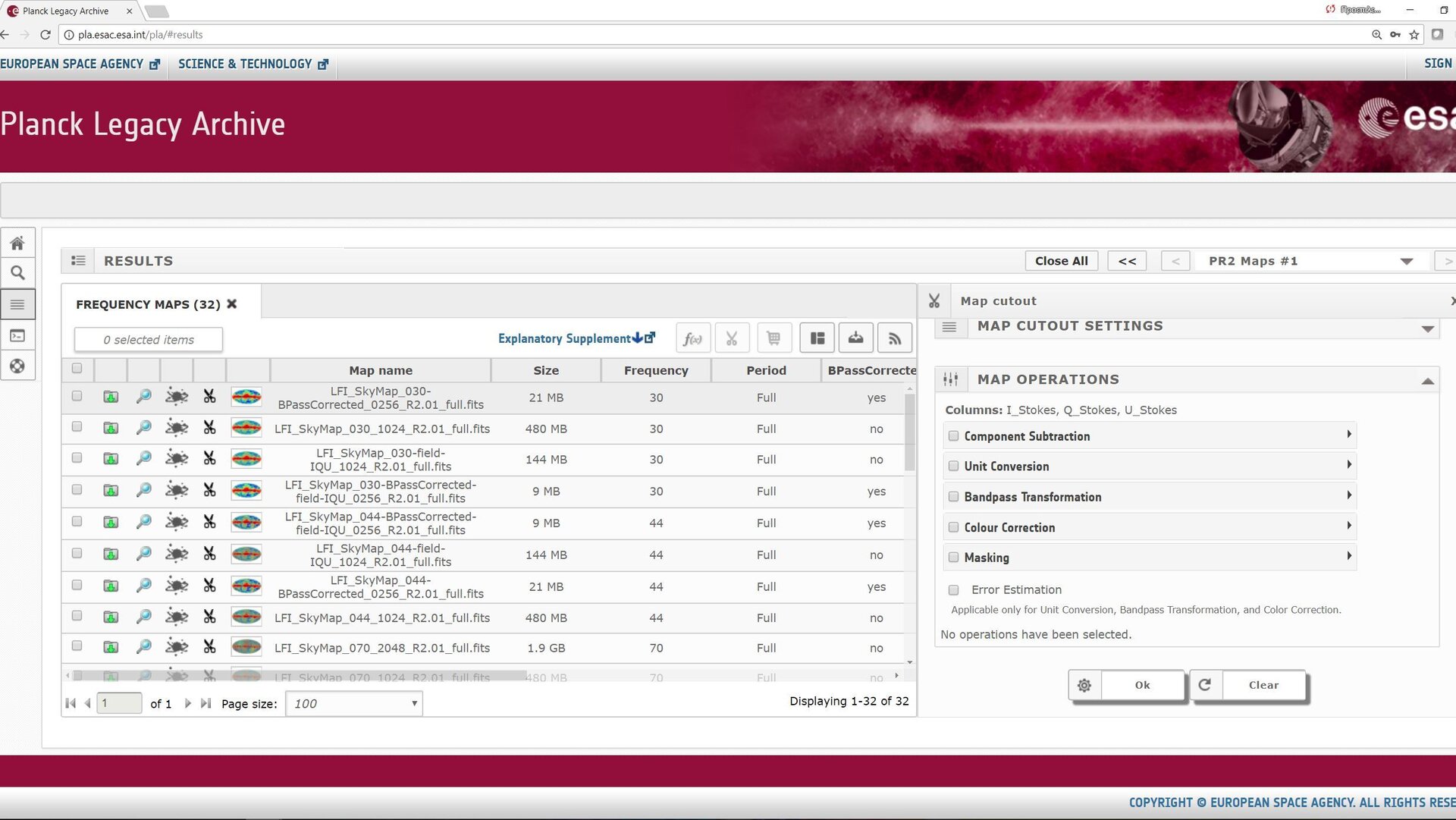Click the Ok button
Screen dimensions: 1456x820
tap(1142, 685)
